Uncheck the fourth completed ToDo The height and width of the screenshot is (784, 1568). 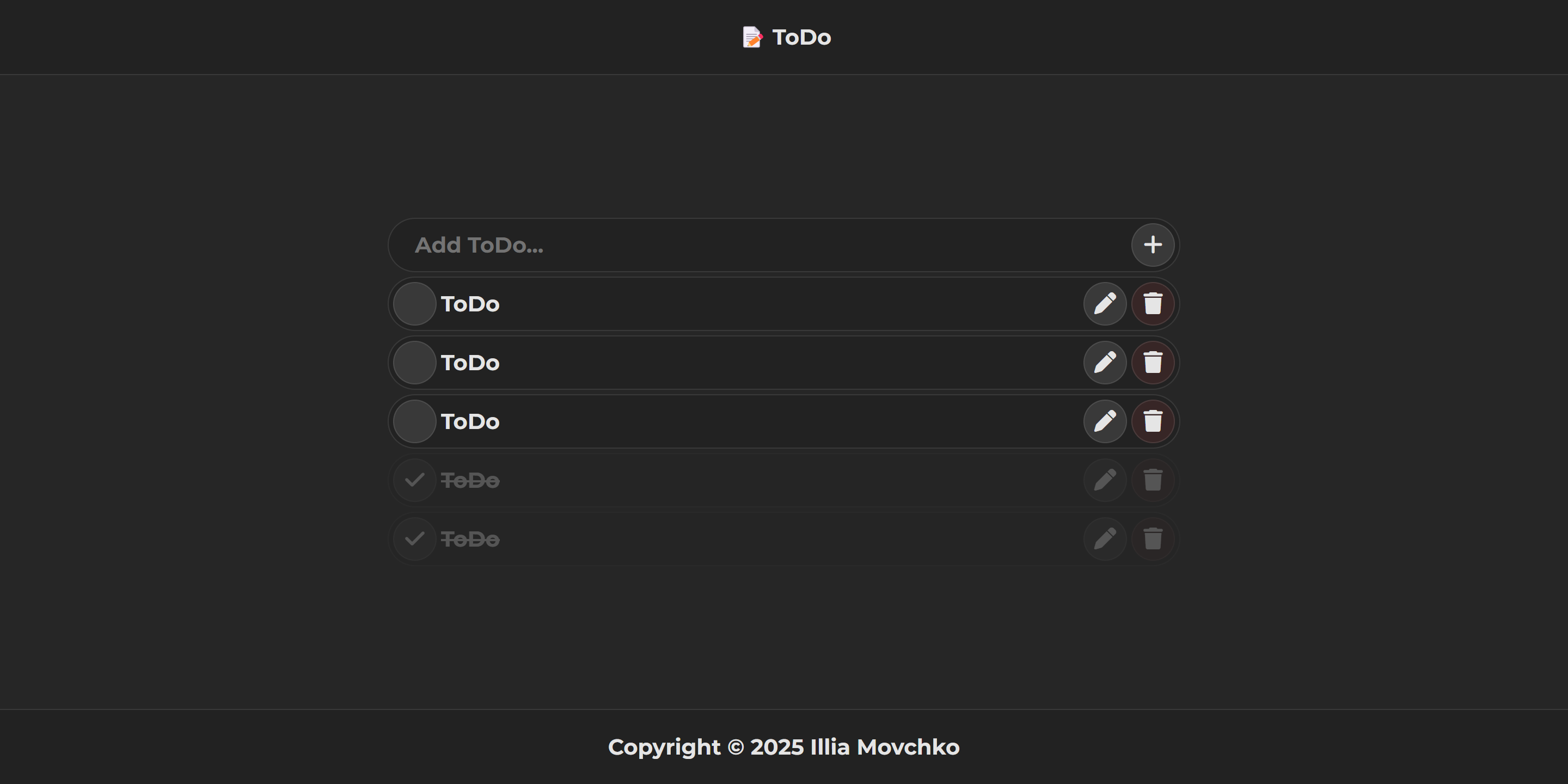(414, 480)
